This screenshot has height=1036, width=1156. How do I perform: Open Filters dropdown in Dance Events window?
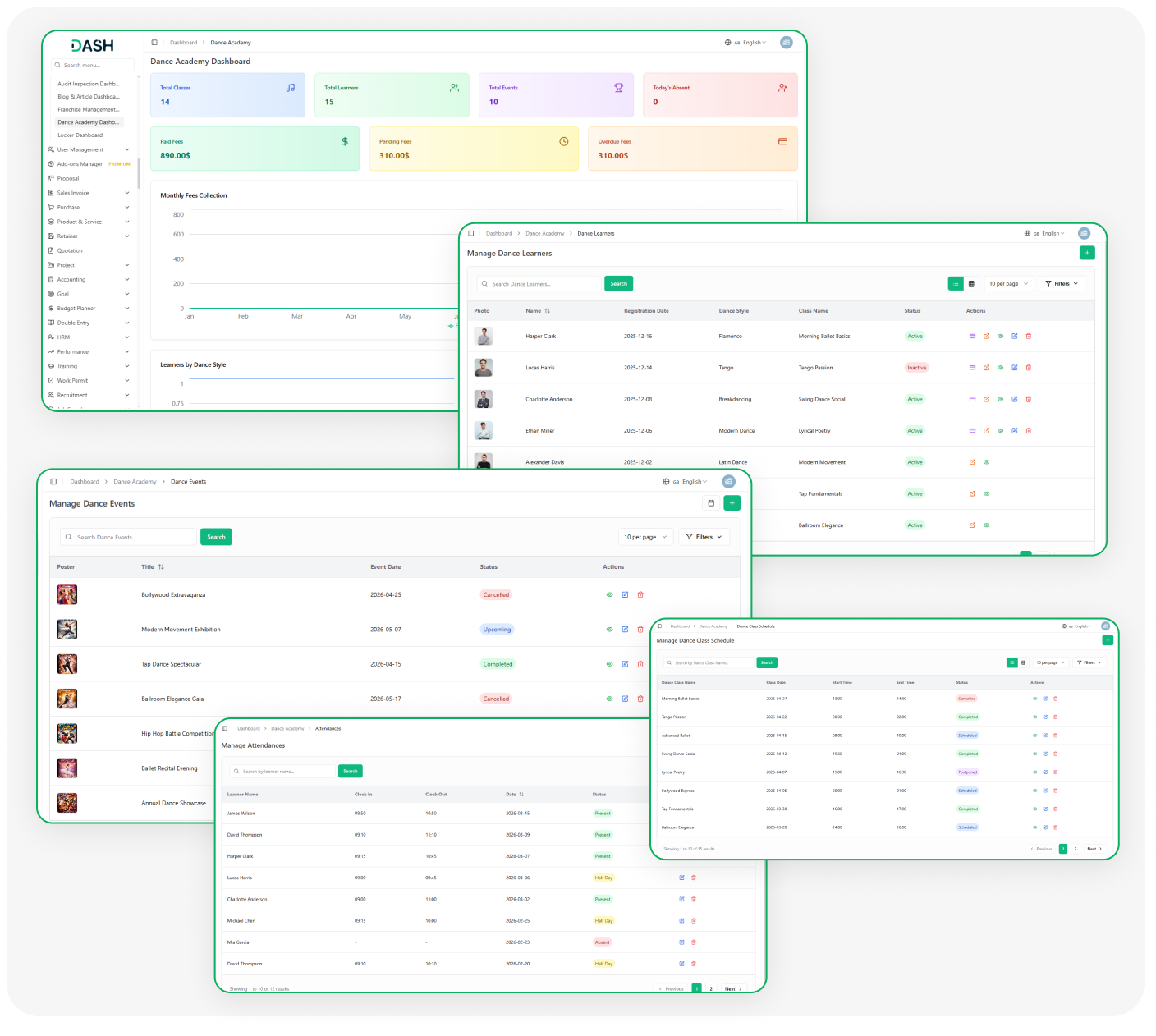tap(704, 537)
